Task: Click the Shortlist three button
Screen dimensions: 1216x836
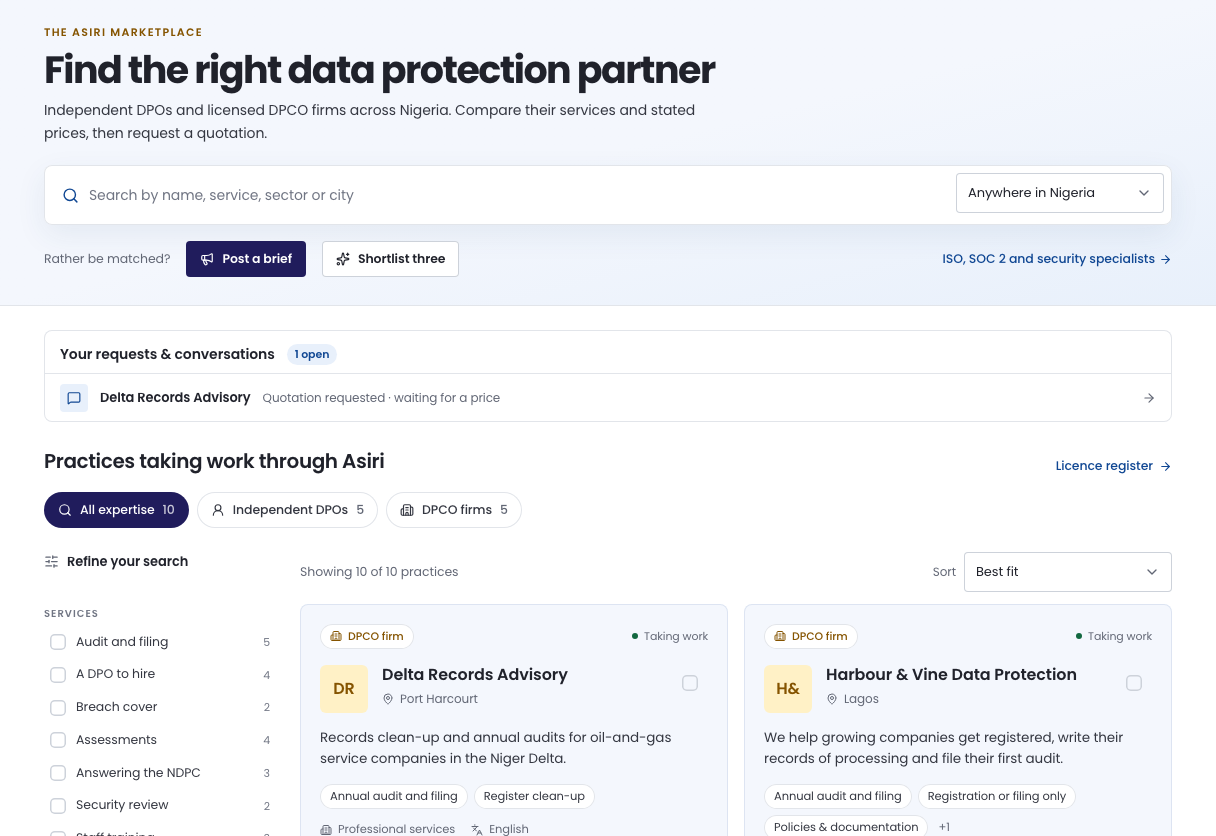Action: pyautogui.click(x=390, y=259)
